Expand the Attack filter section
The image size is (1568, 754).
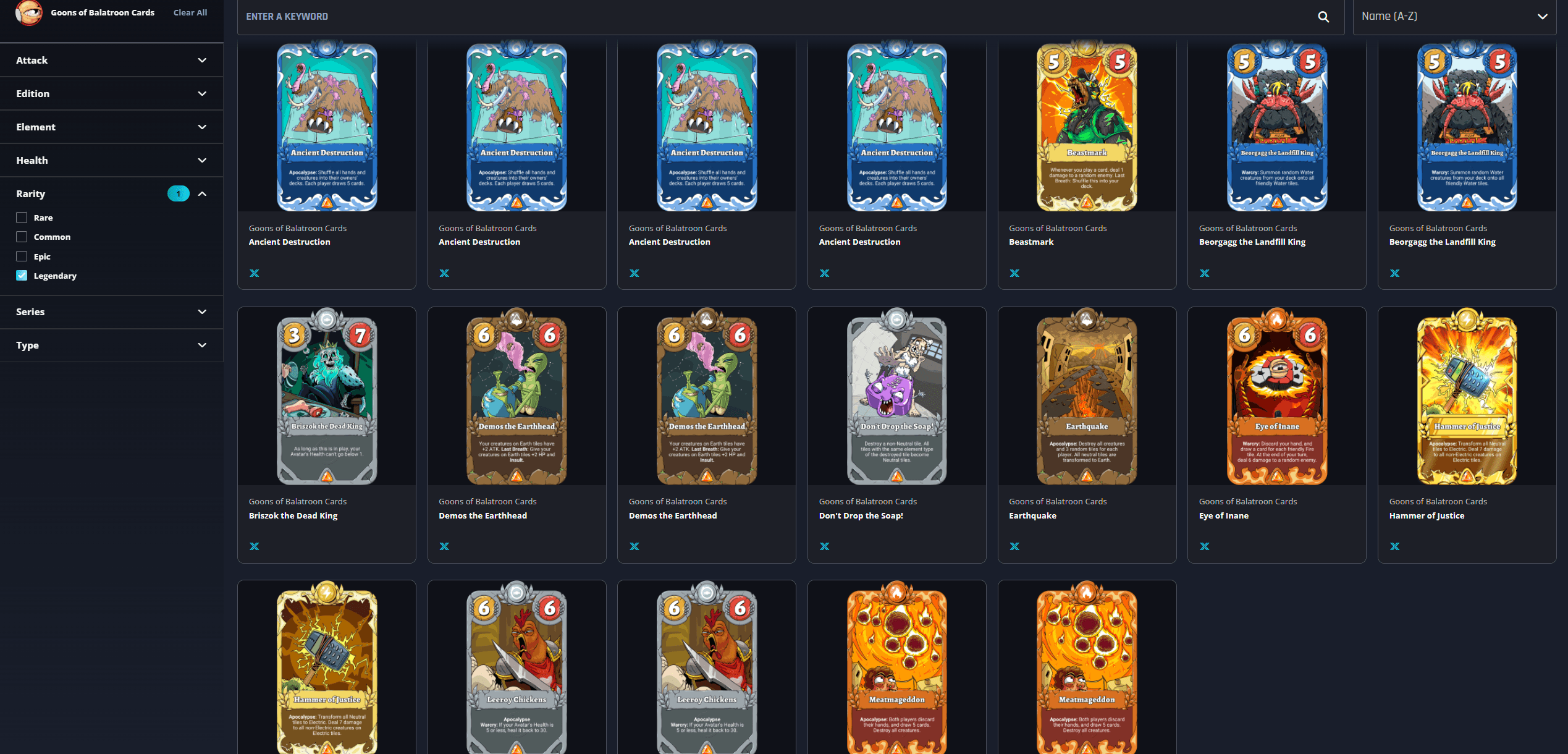click(112, 60)
